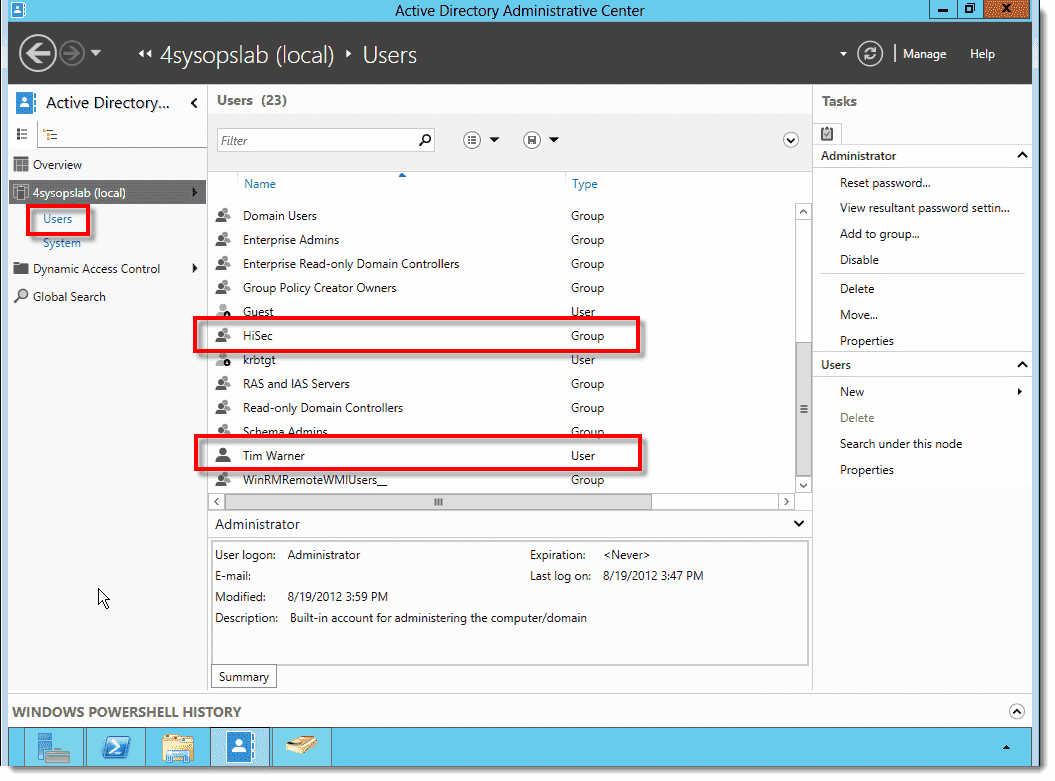Click the back navigation arrow

[38, 52]
